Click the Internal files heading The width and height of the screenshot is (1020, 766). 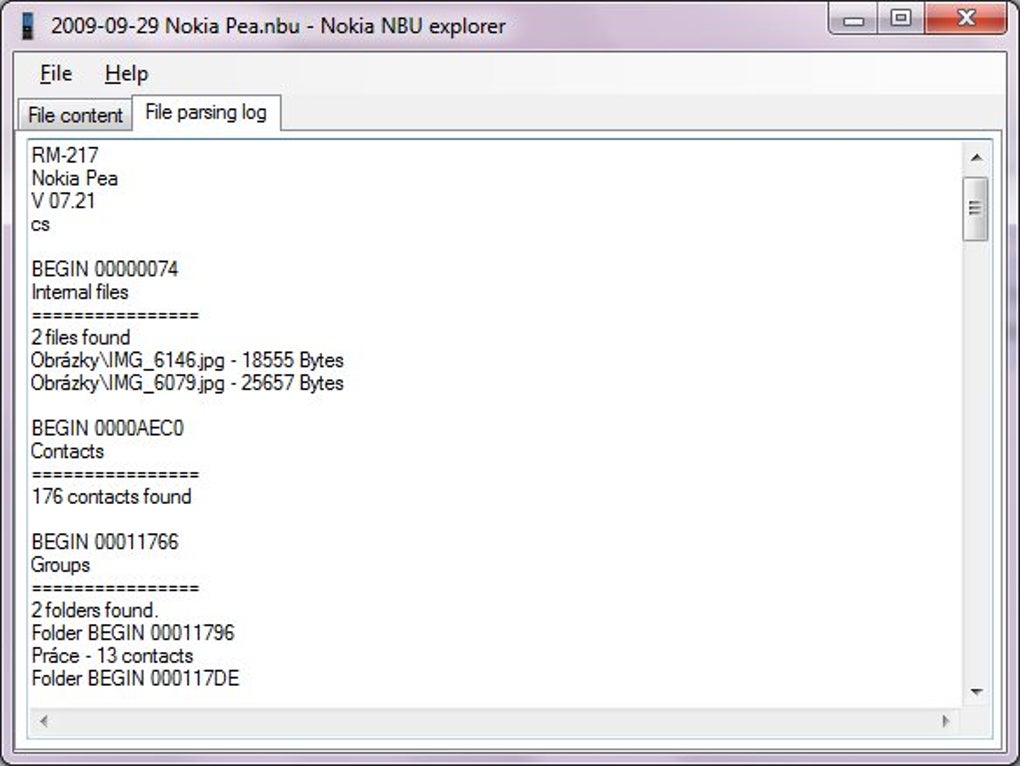point(80,292)
